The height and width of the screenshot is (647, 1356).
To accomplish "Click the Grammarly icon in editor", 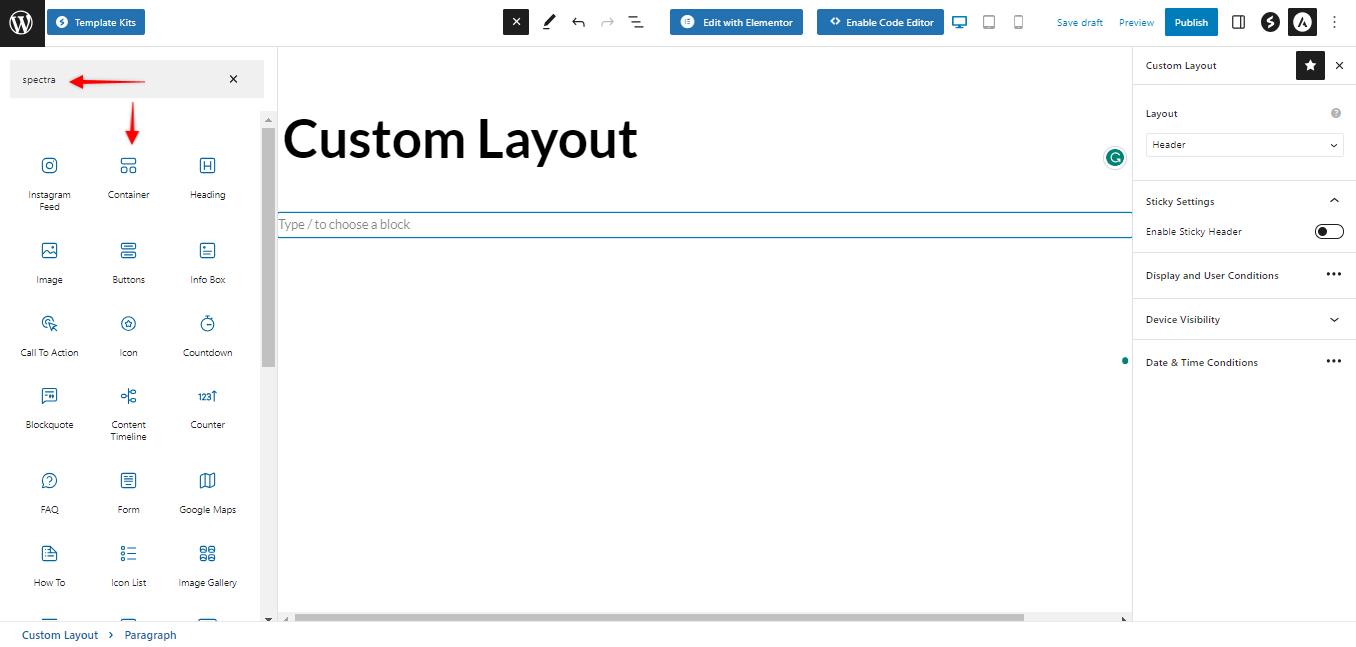I will click(1115, 157).
